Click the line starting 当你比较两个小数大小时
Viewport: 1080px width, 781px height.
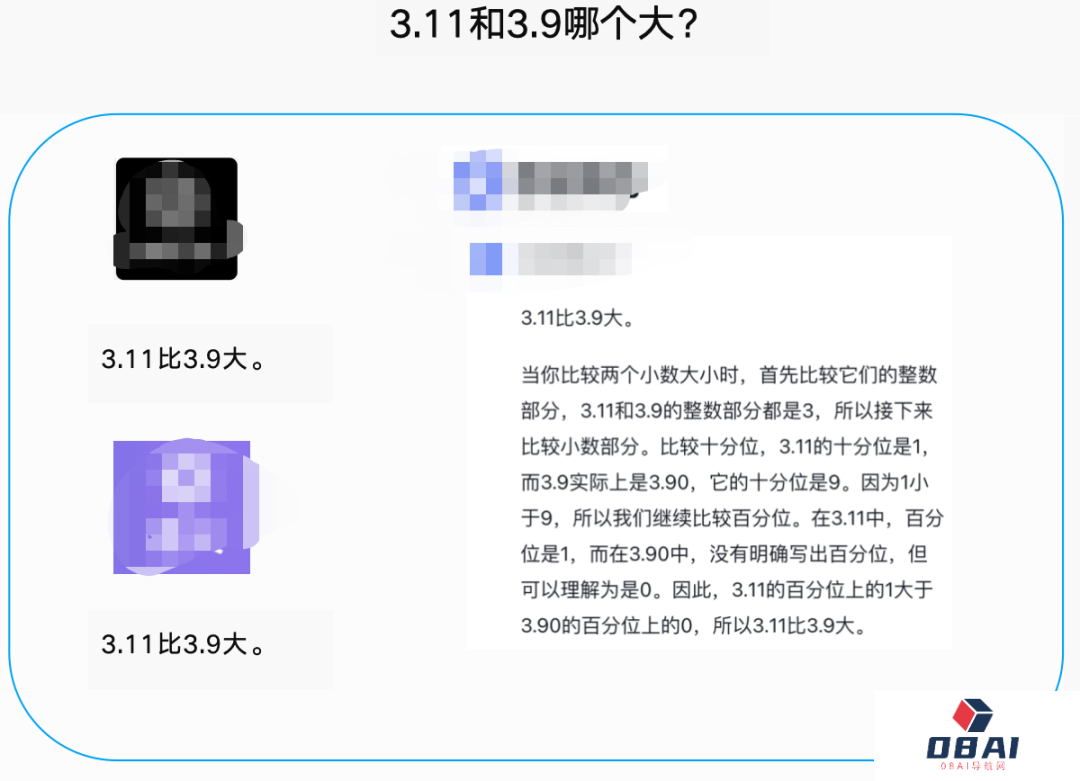pyautogui.click(x=729, y=375)
